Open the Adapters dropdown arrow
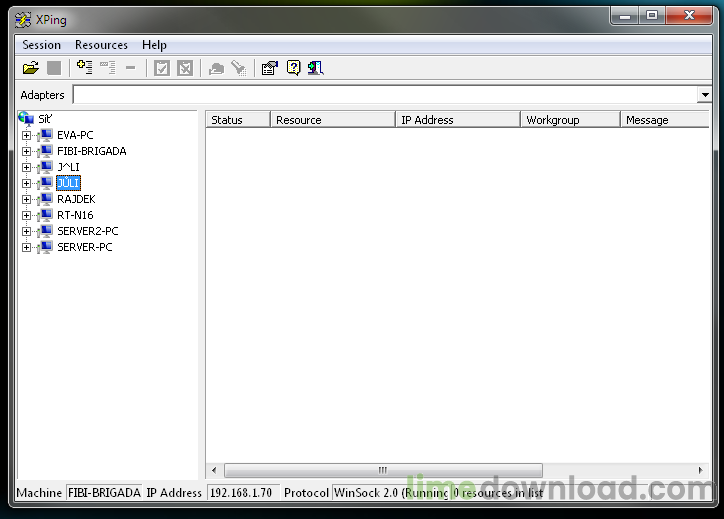Image resolution: width=724 pixels, height=519 pixels. (705, 95)
